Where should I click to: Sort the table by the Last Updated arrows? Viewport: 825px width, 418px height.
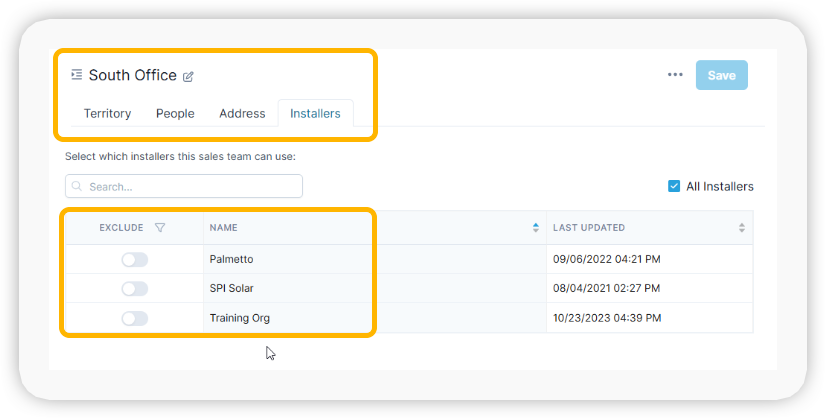[742, 227]
